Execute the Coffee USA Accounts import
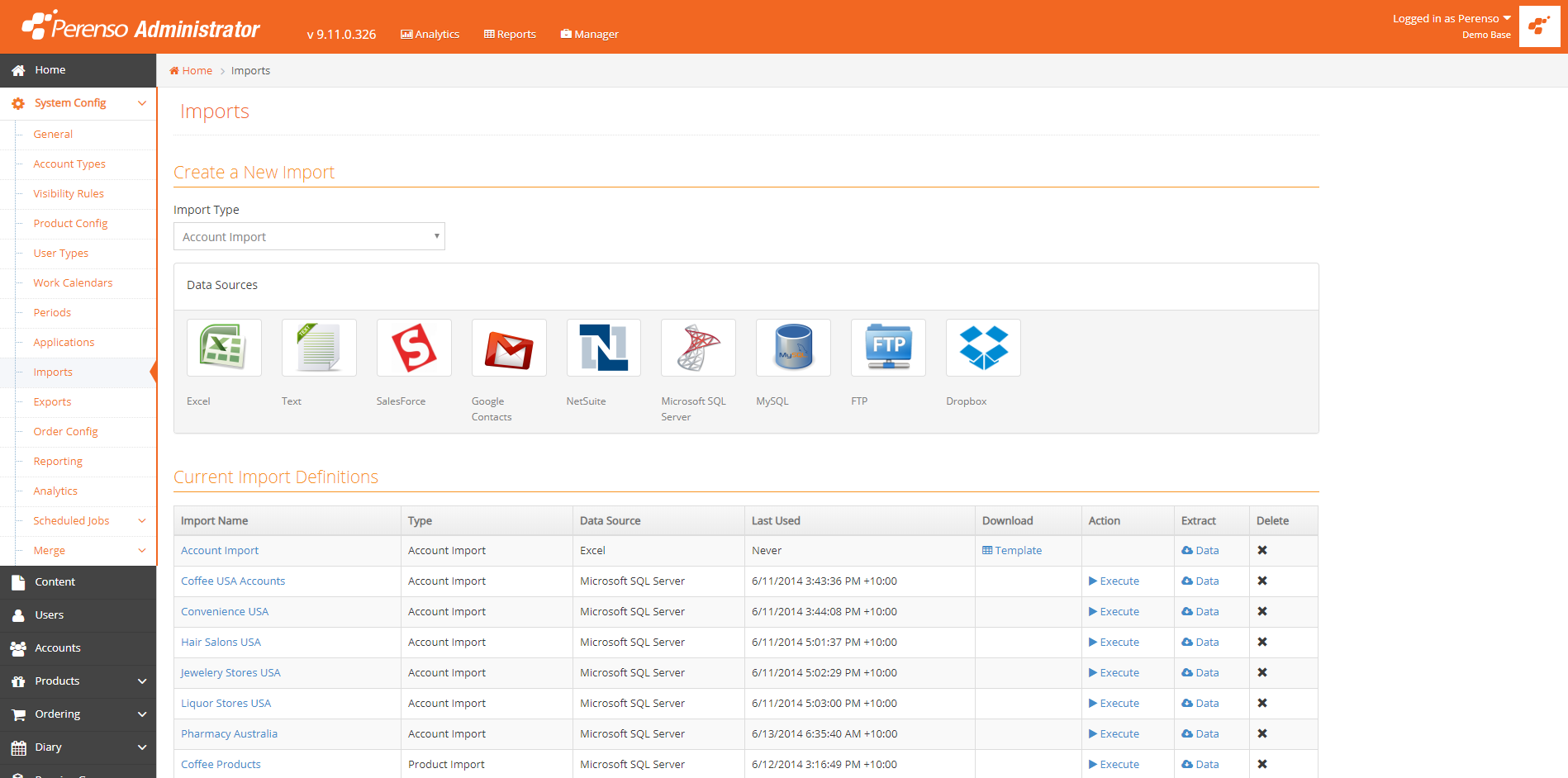1568x778 pixels. [1114, 581]
